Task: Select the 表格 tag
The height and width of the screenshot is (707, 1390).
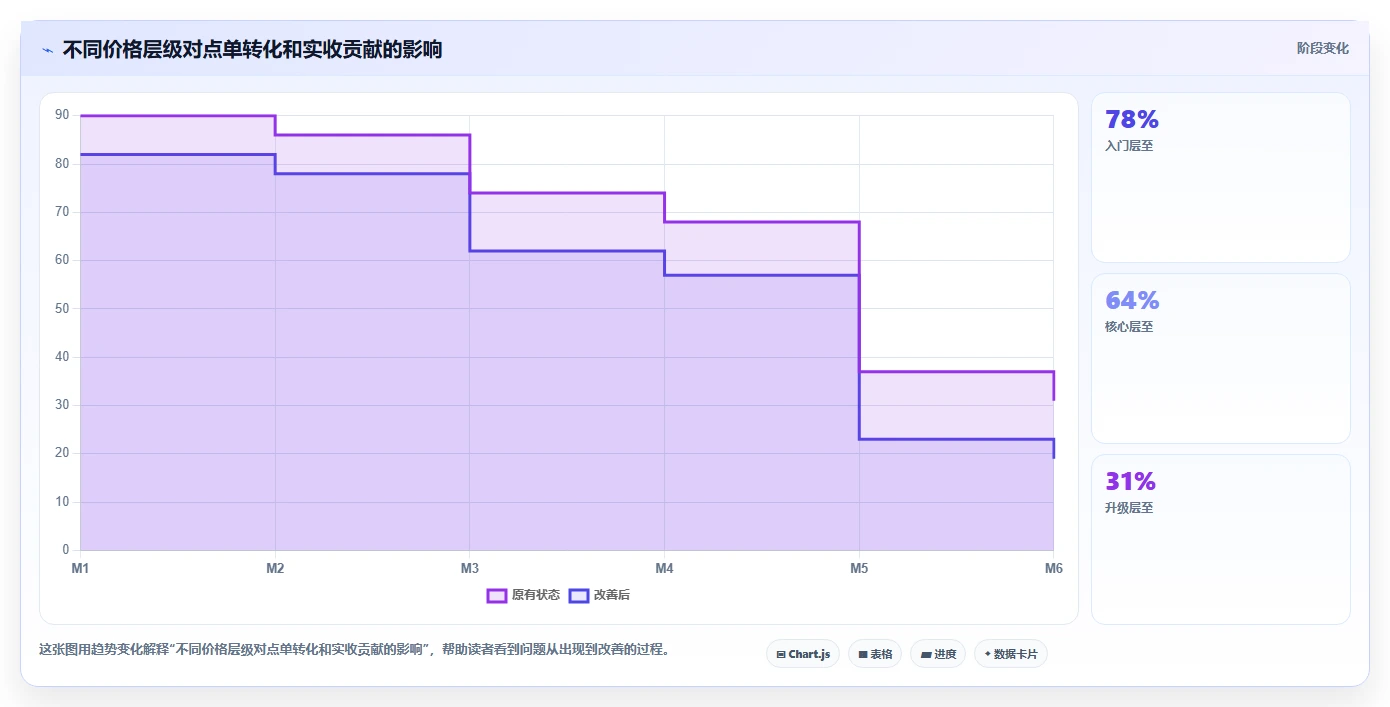Action: tap(875, 654)
